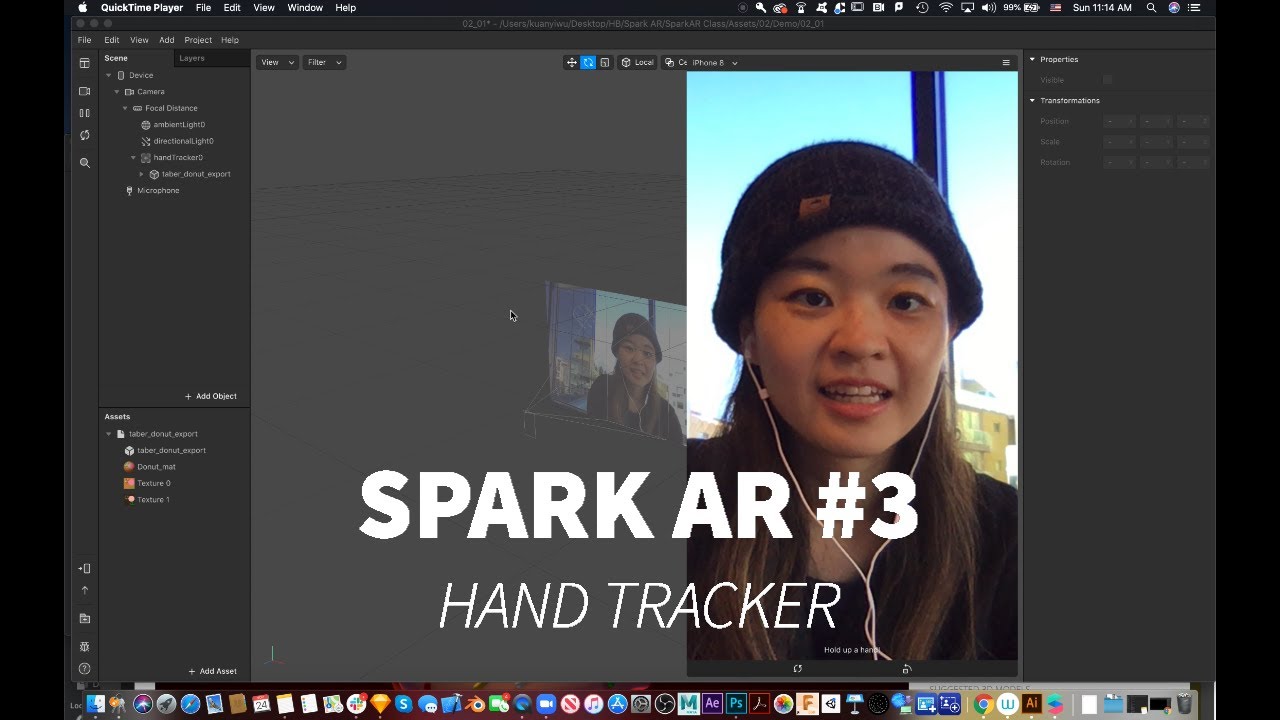Click the upload export arrow icon

[85, 590]
